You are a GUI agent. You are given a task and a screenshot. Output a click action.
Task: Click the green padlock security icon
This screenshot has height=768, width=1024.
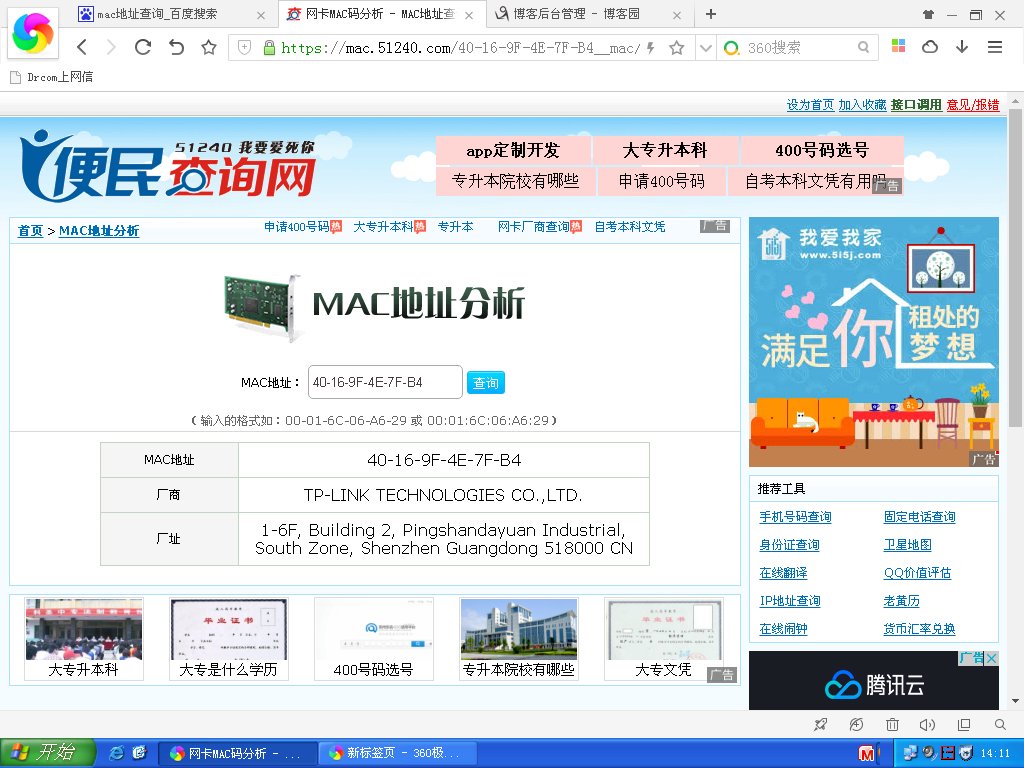pyautogui.click(x=268, y=47)
